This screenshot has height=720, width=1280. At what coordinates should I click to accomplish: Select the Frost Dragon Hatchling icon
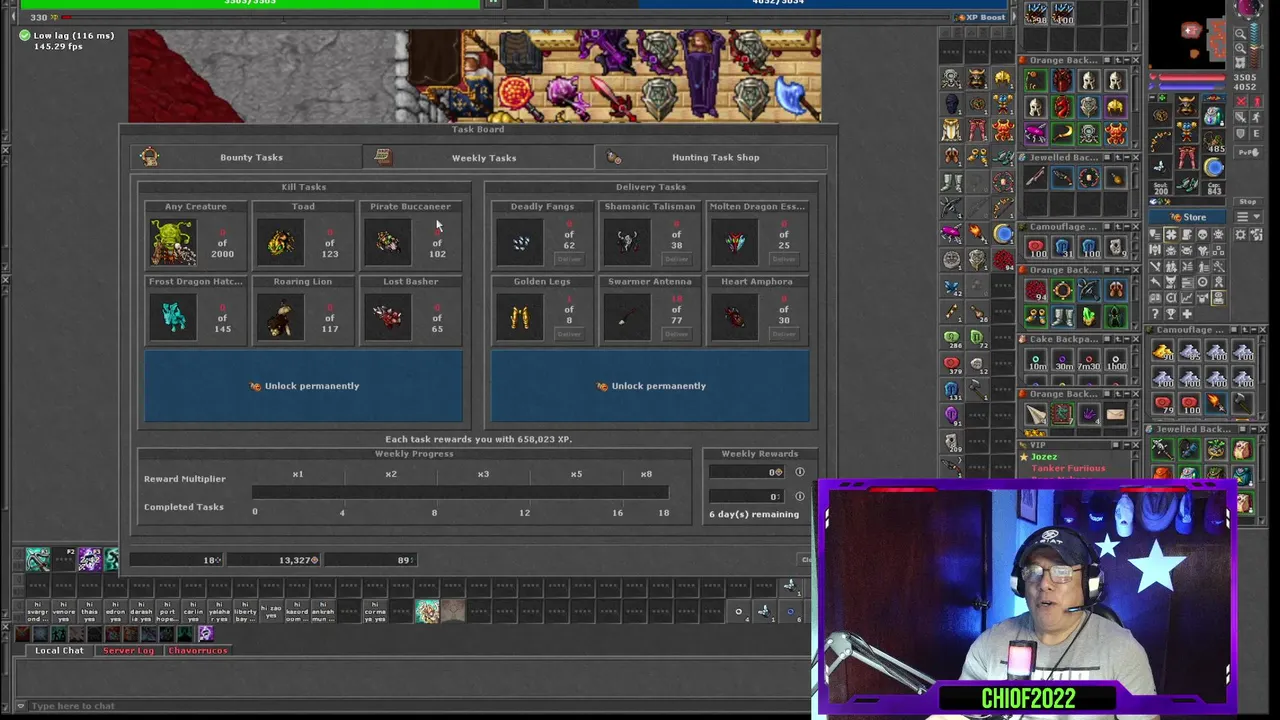[173, 317]
